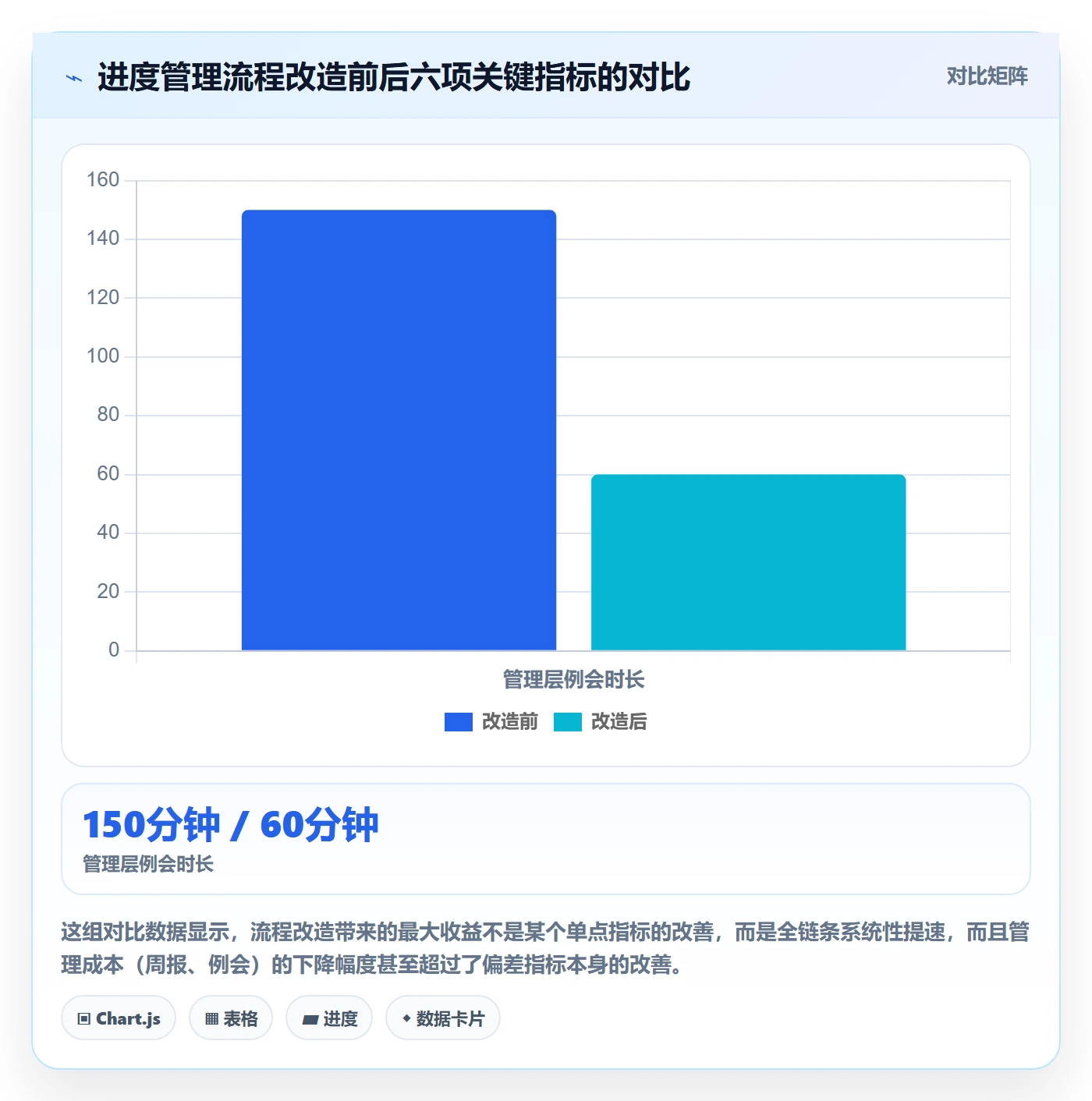Select the 数据卡片 tag chip
This screenshot has height=1101, width=1092.
pos(443,1018)
